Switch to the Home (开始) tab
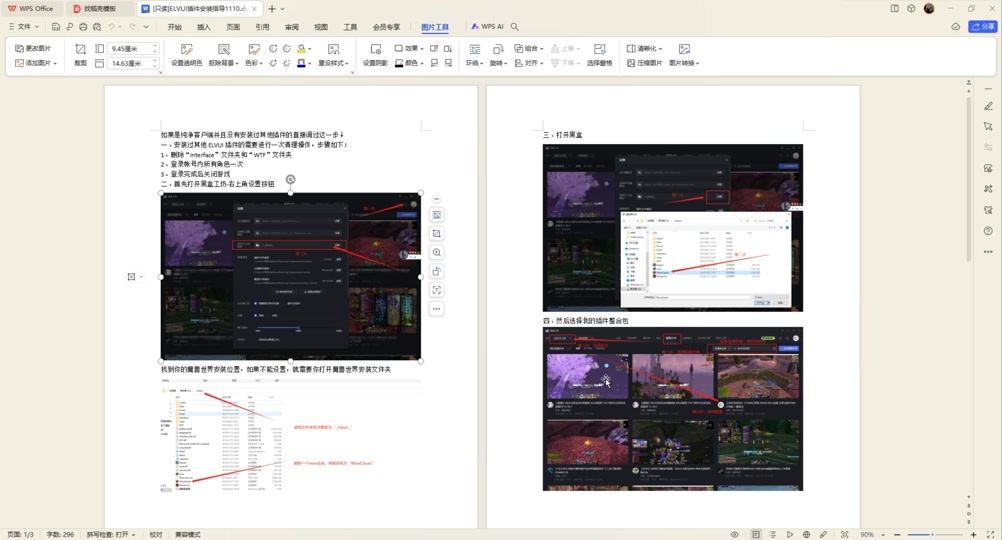The image size is (1002, 540). [174, 27]
